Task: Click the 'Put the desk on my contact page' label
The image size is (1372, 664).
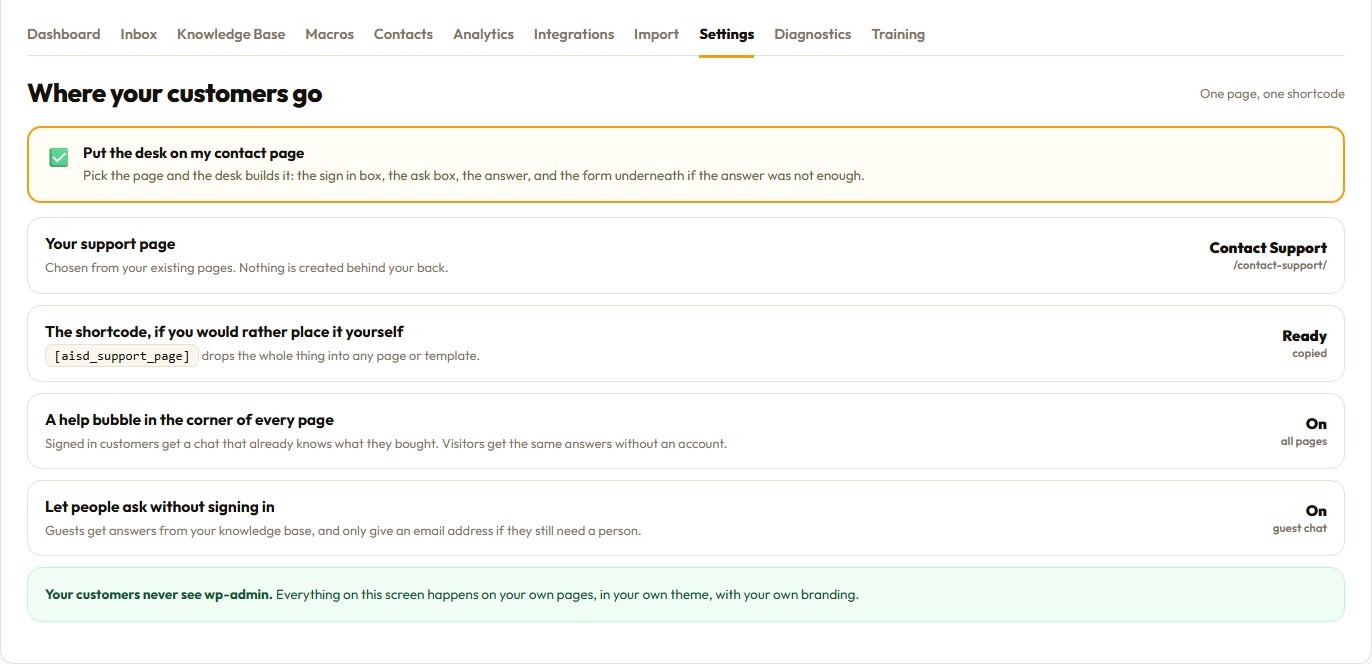Action: tap(193, 153)
